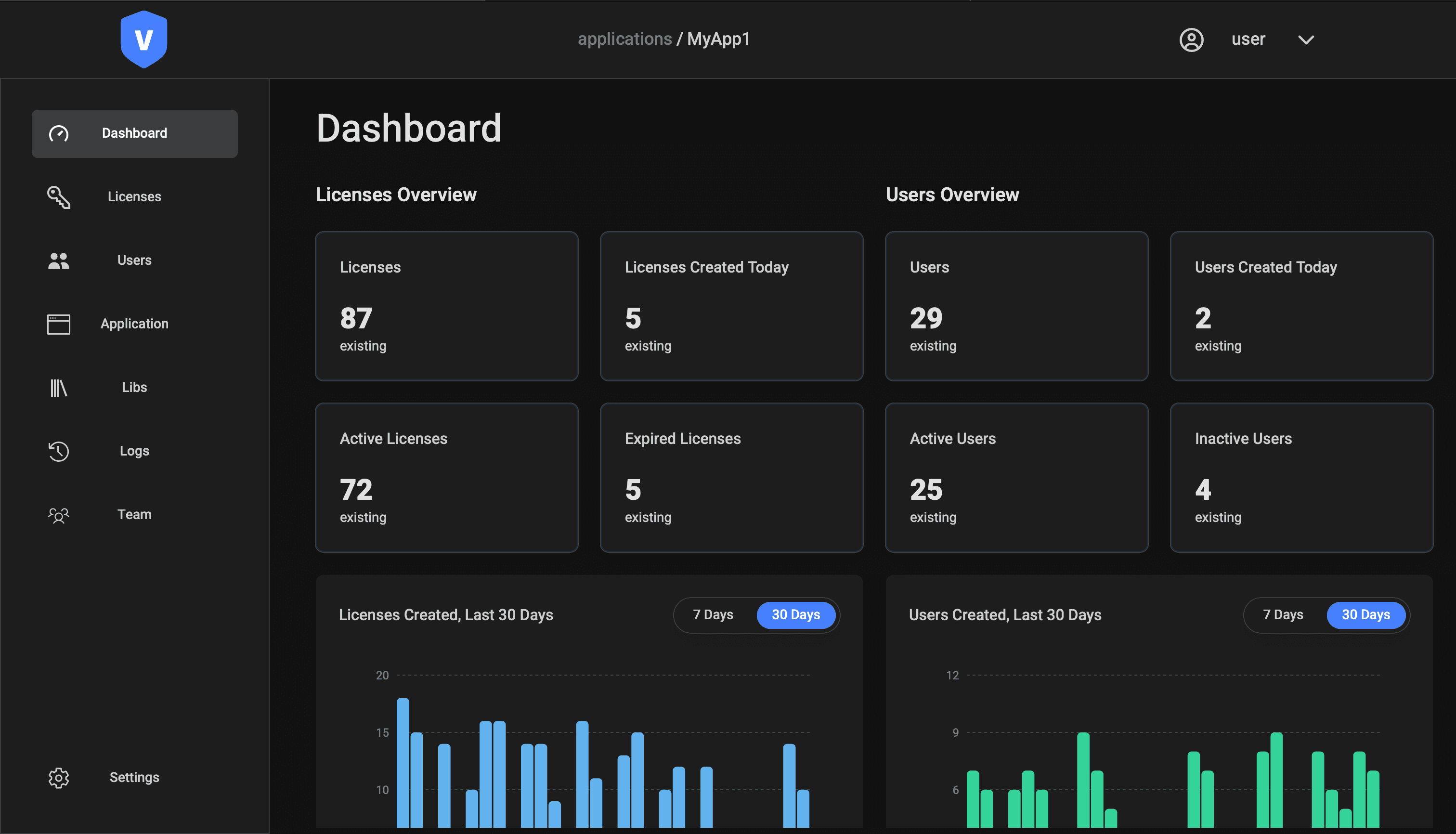The image size is (1456, 834).
Task: Click the Settings gear icon
Action: pos(58,778)
